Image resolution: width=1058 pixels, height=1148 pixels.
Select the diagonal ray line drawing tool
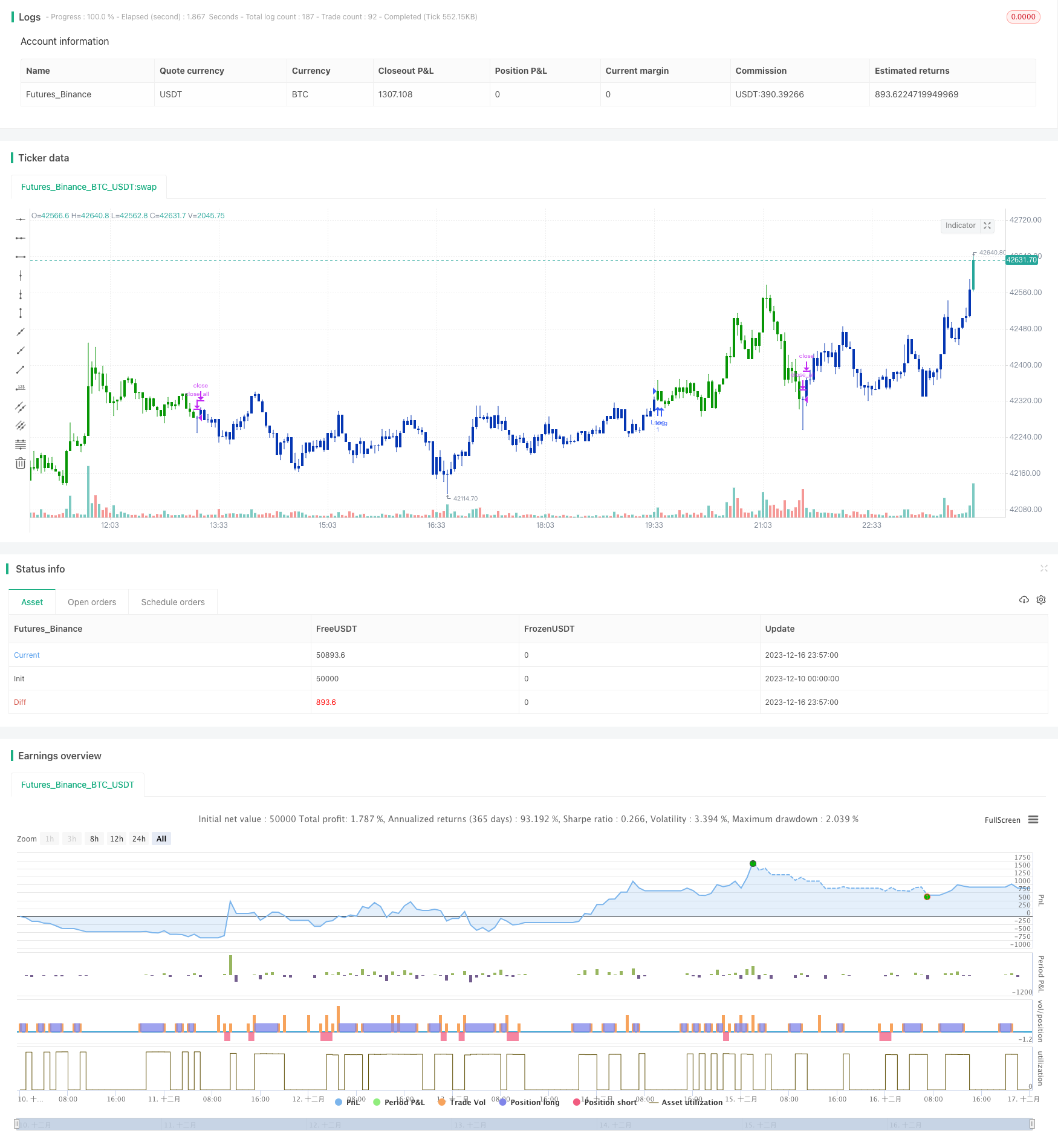[x=21, y=351]
